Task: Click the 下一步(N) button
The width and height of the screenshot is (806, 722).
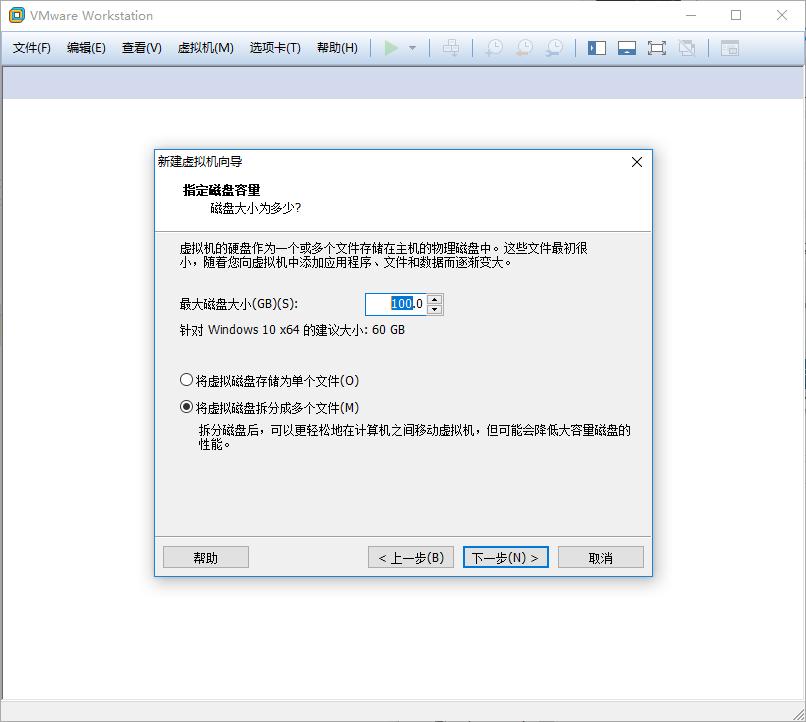Action: (506, 557)
